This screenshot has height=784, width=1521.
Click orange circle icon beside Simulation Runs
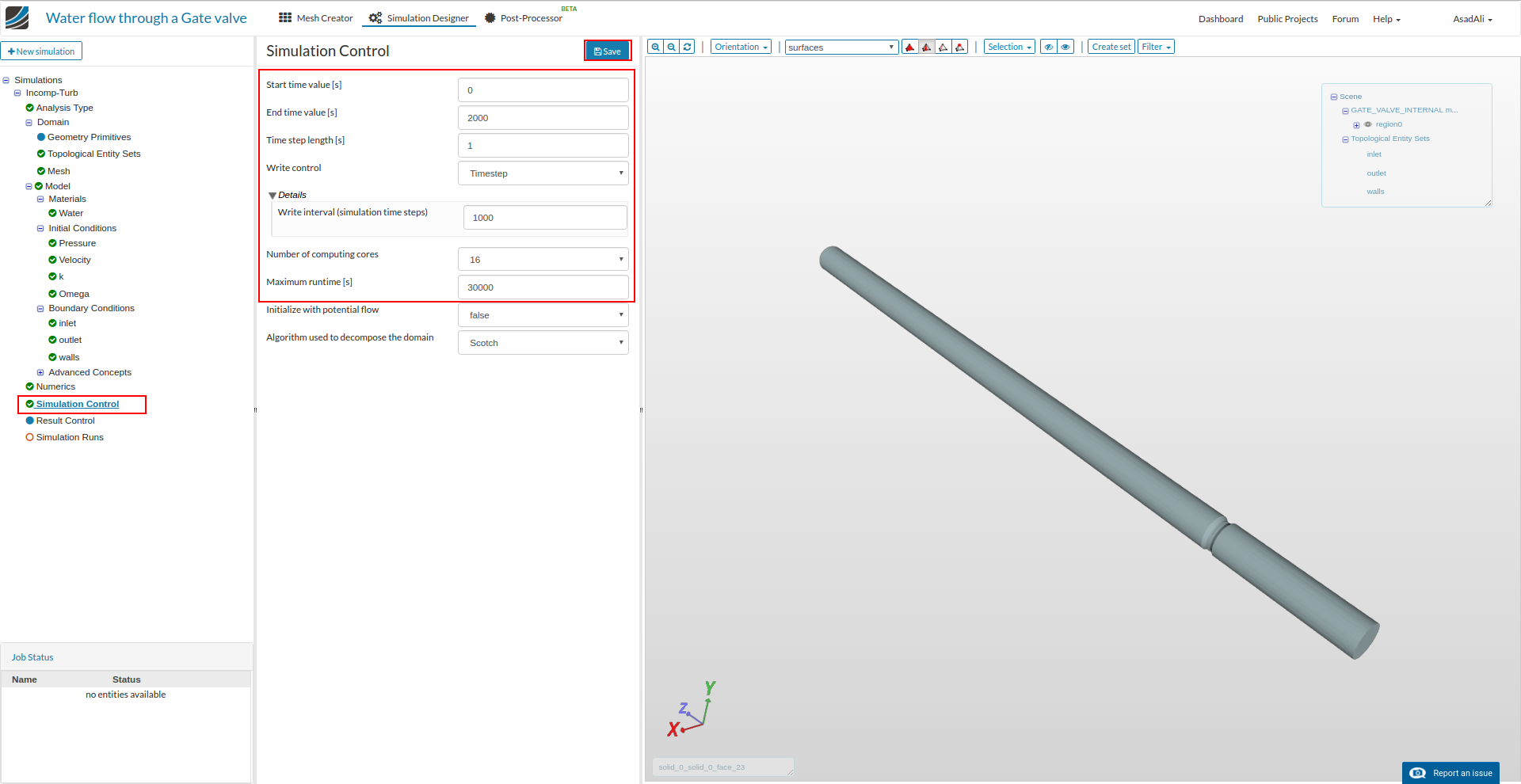tap(29, 437)
